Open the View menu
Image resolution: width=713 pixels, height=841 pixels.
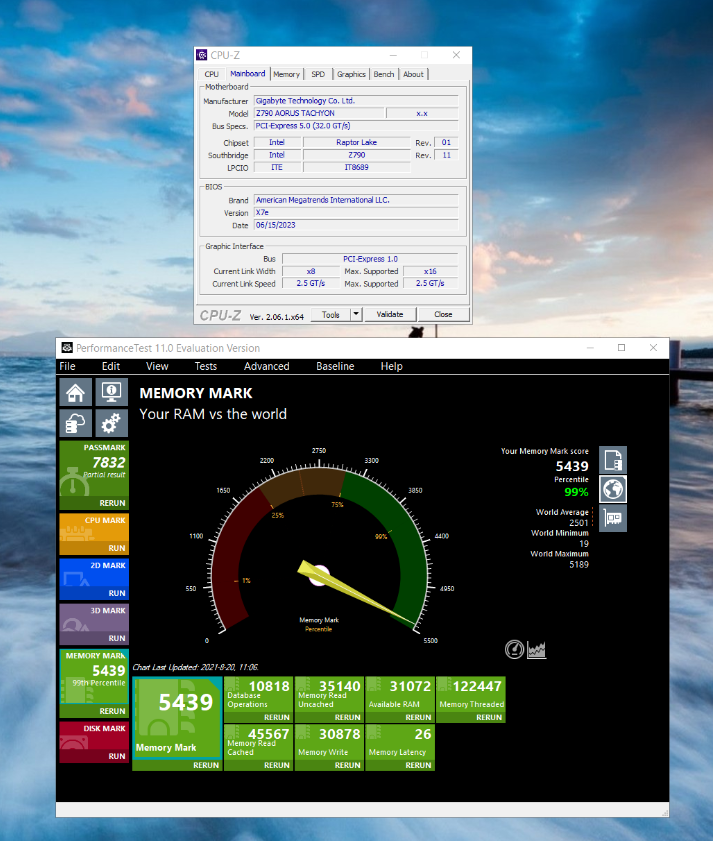tap(157, 366)
